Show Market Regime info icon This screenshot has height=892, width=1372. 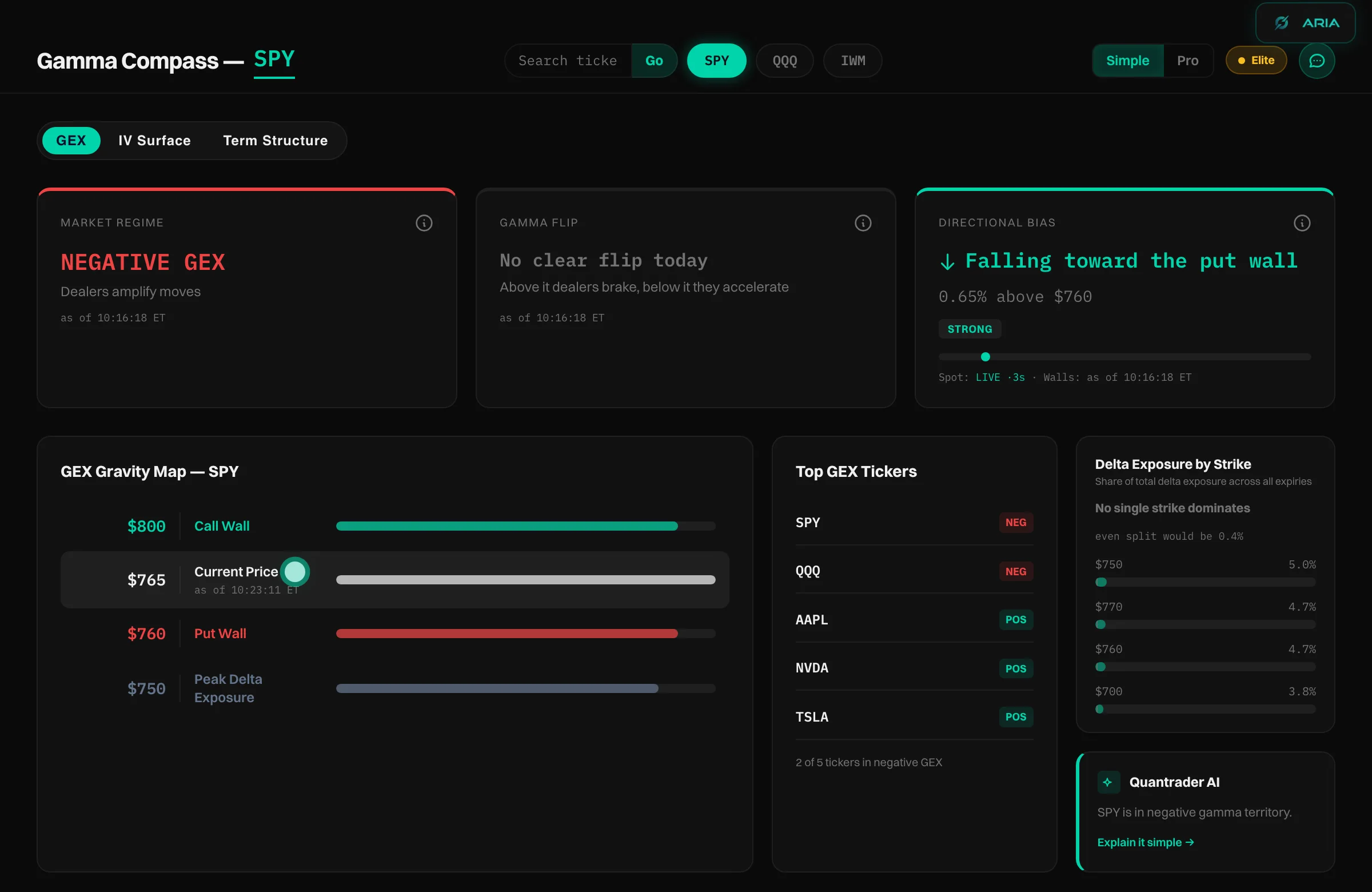pyautogui.click(x=424, y=223)
